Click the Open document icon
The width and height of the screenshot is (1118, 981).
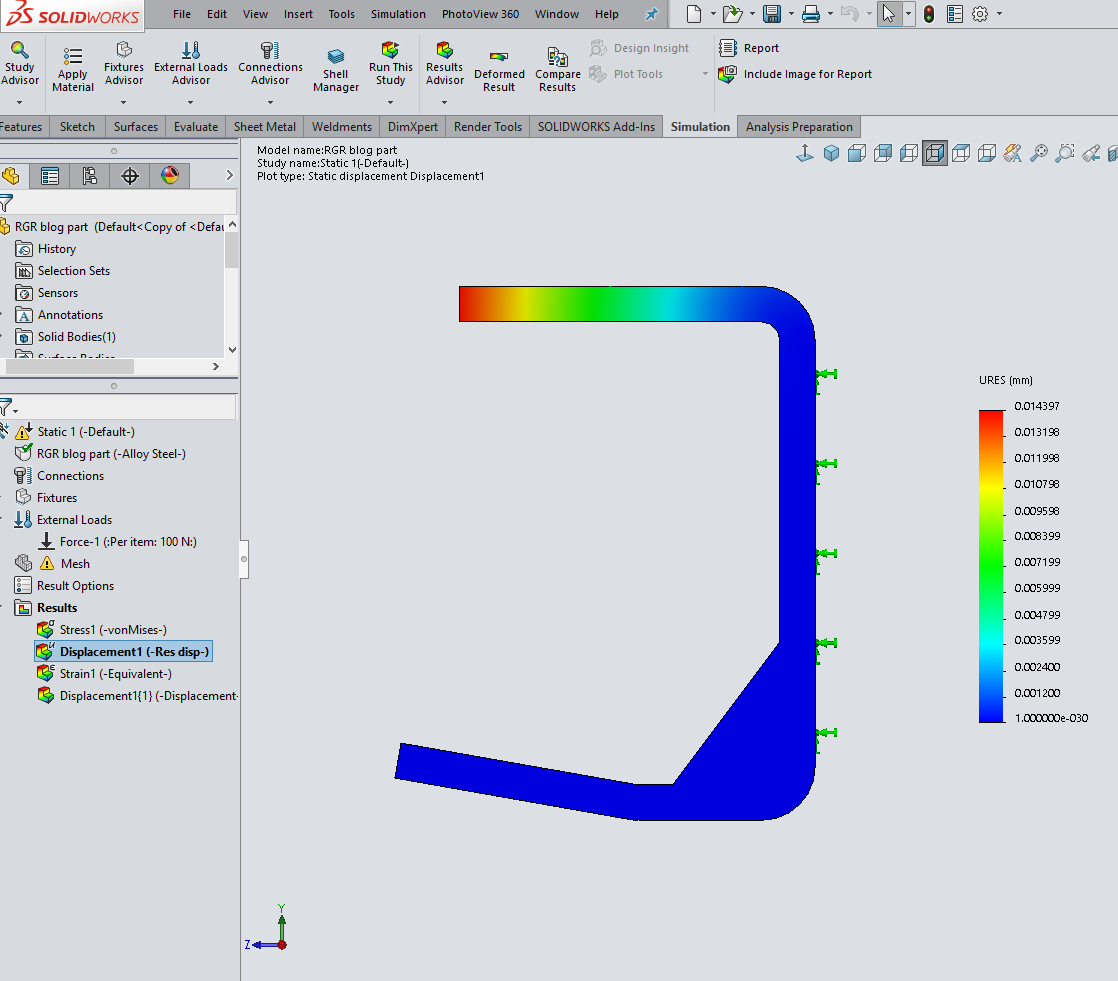[x=732, y=14]
